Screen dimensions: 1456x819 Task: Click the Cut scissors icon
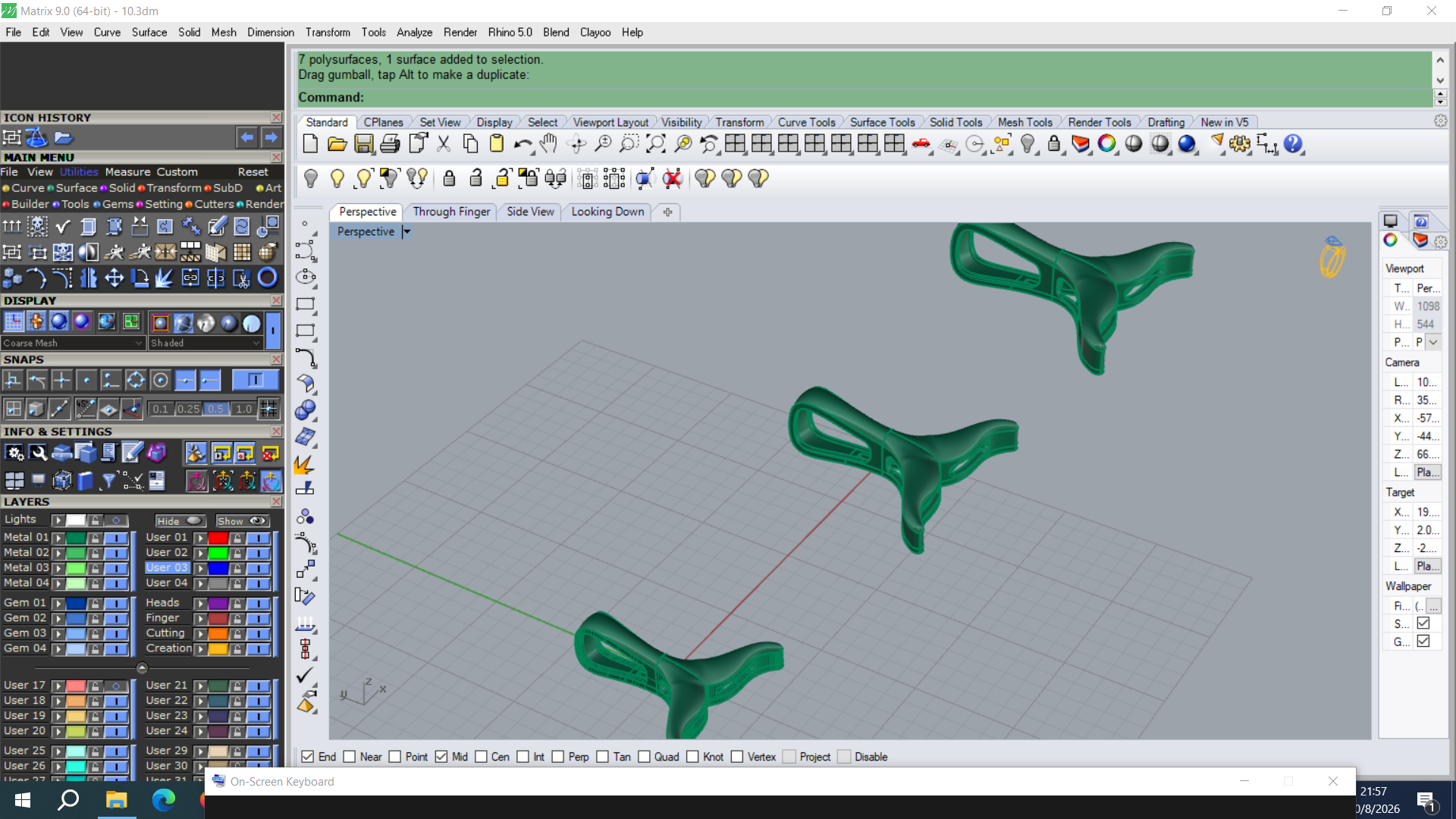[x=444, y=144]
